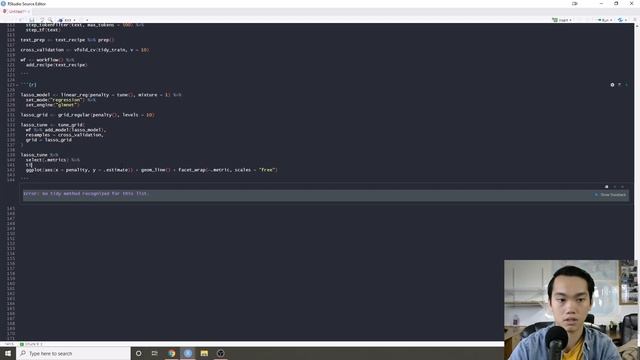Image resolution: width=640 pixels, height=360 pixels.
Task: Click the spell check icon in editor toolbar
Action: point(42,20)
